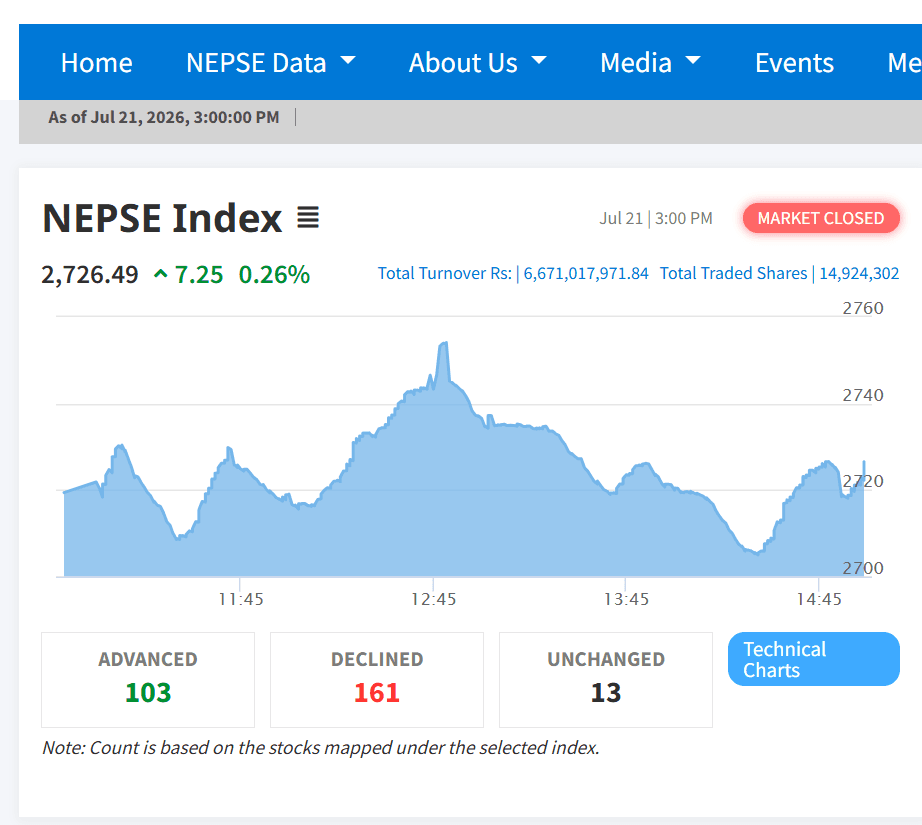Click the green up-arrow change indicator
Viewport: 922px width, 825px height.
(x=161, y=274)
